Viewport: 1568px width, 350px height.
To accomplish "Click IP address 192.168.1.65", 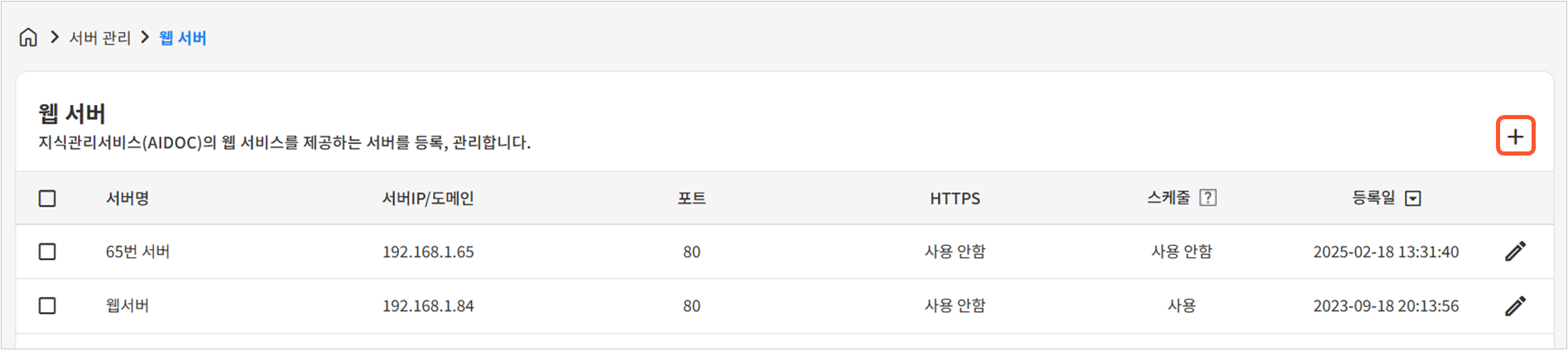I will [x=427, y=252].
